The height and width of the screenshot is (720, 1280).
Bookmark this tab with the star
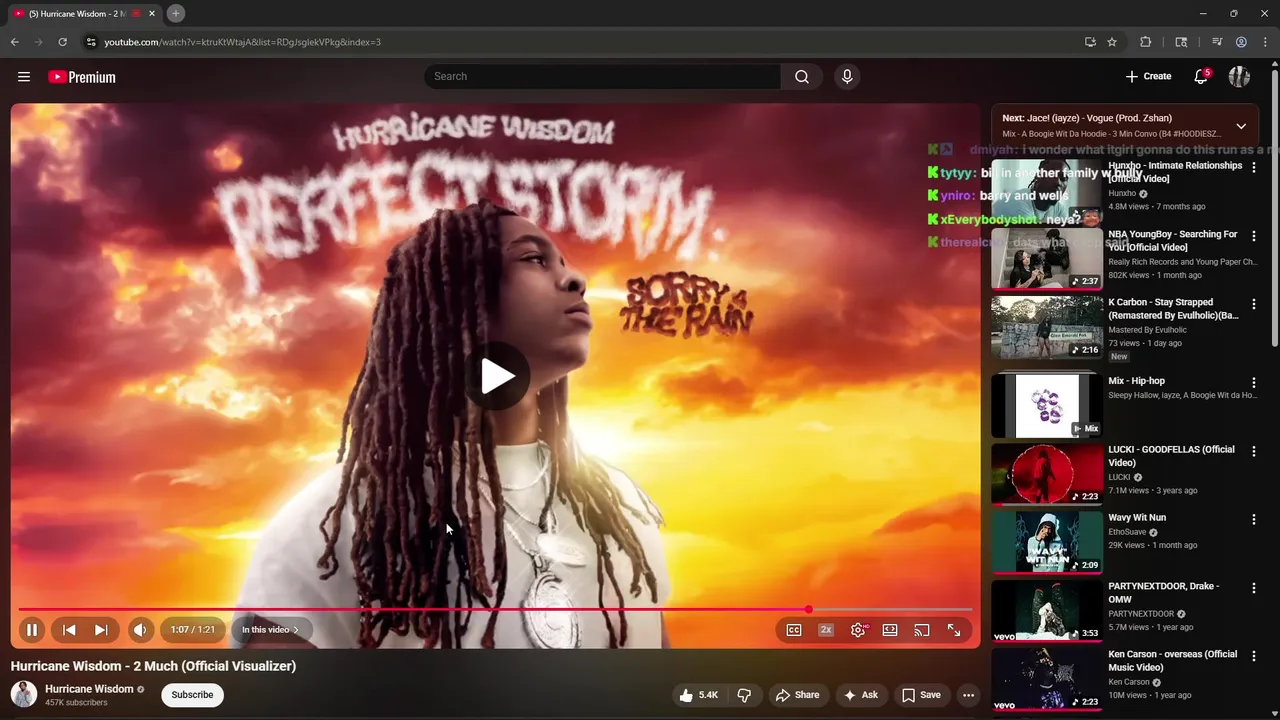click(1112, 42)
